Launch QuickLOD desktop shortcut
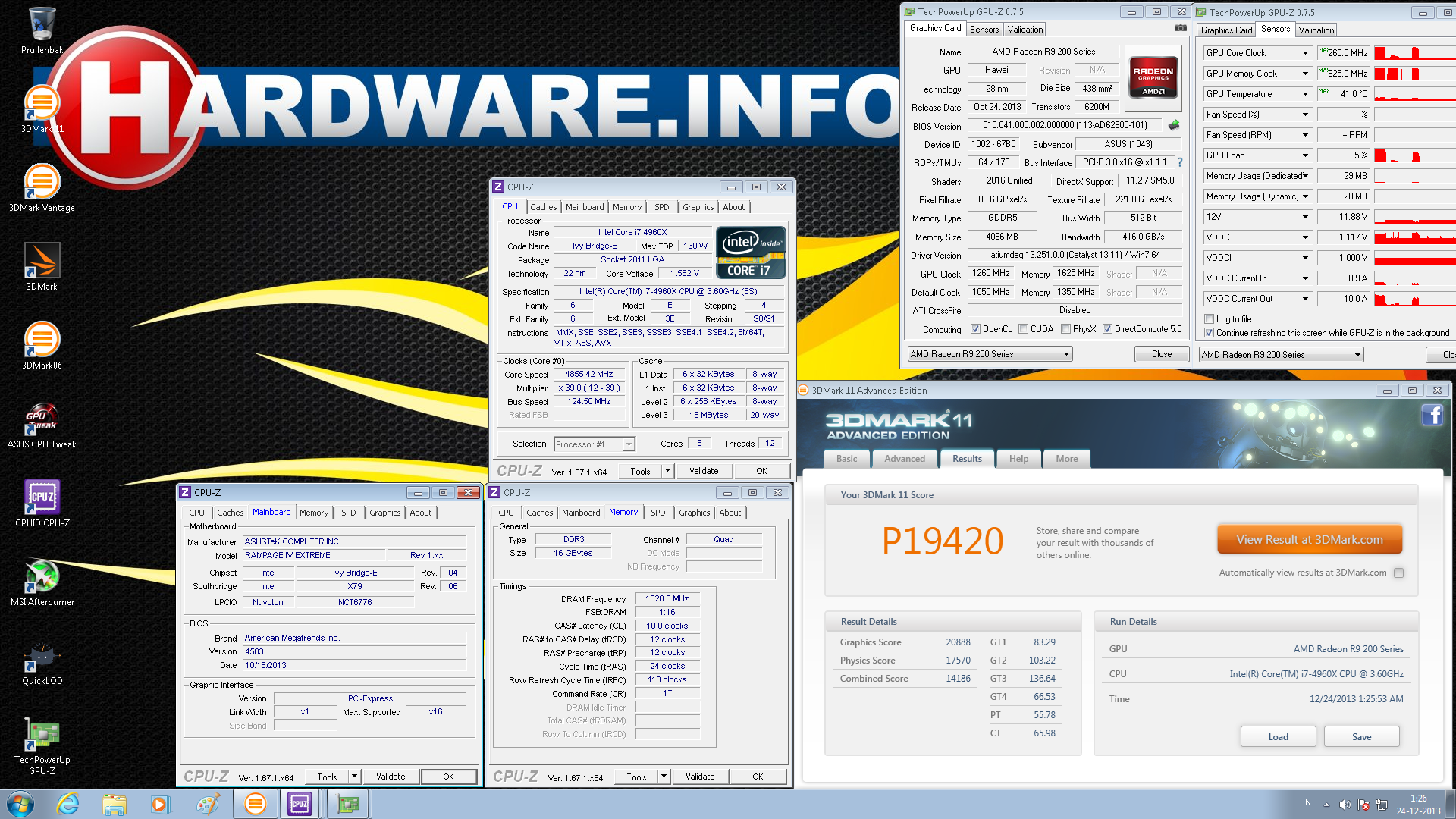This screenshot has height=819, width=1456. click(x=42, y=661)
